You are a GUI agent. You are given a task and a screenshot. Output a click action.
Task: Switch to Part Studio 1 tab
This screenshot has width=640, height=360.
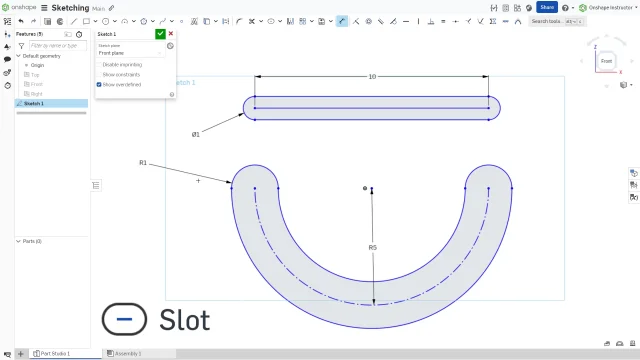coord(65,353)
